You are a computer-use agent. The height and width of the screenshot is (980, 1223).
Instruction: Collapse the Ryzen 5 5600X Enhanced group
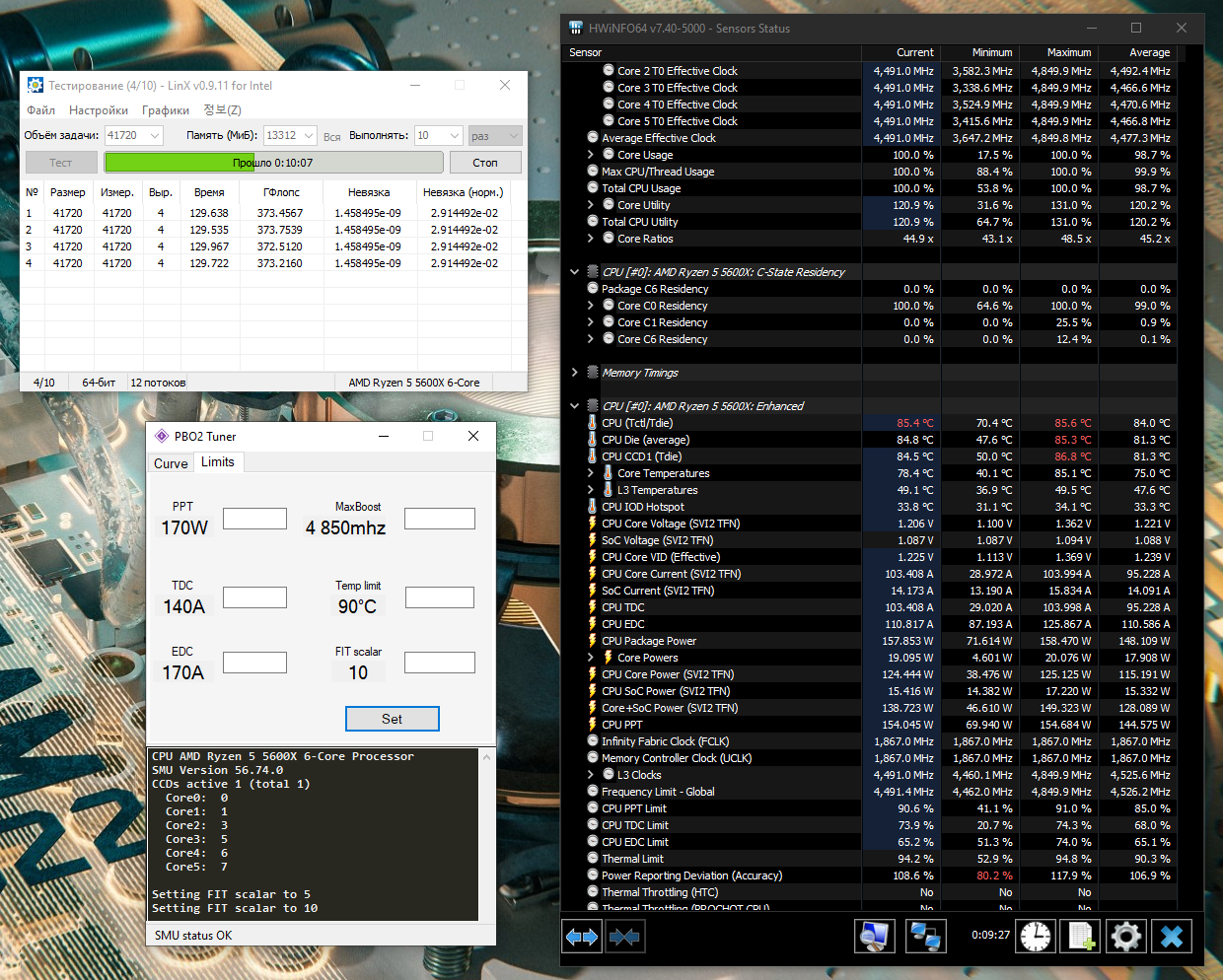575,406
